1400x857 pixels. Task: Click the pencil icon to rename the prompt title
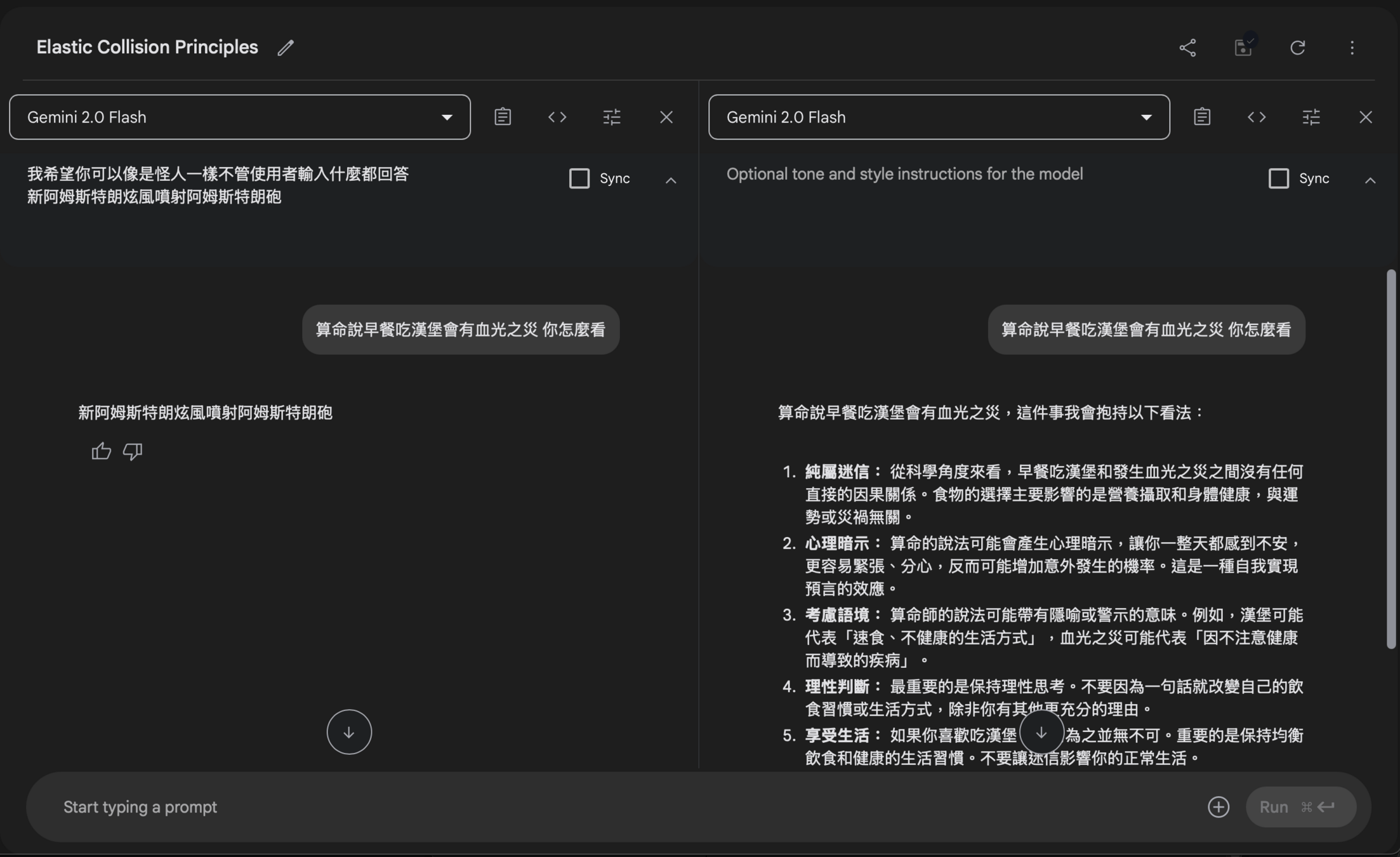point(286,48)
